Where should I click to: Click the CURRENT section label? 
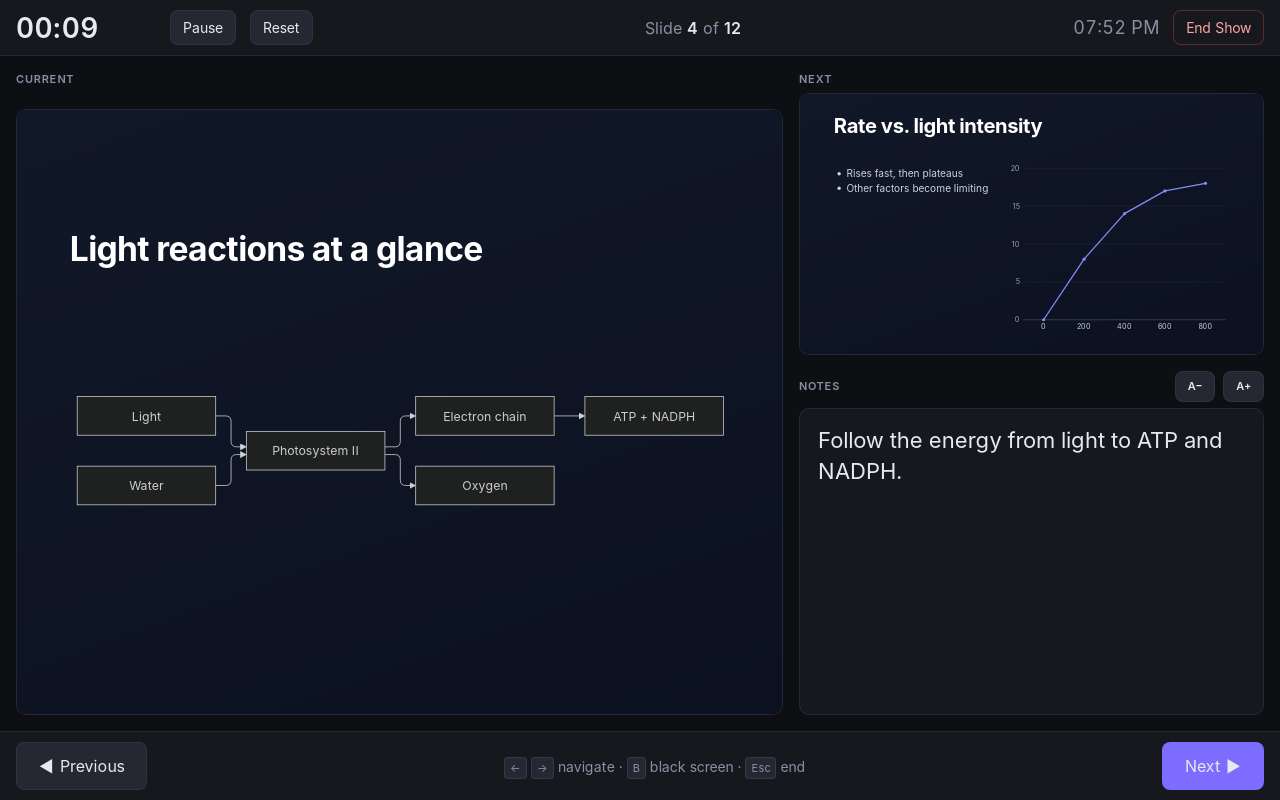click(45, 79)
